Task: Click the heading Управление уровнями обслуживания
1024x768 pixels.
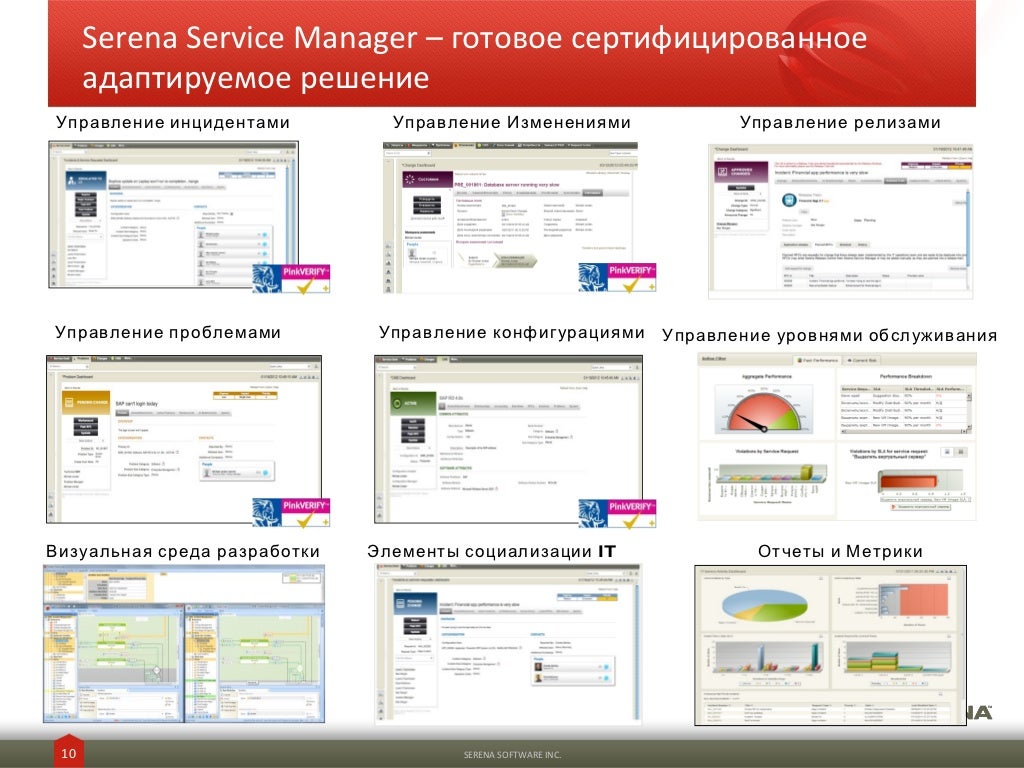Action: point(829,335)
